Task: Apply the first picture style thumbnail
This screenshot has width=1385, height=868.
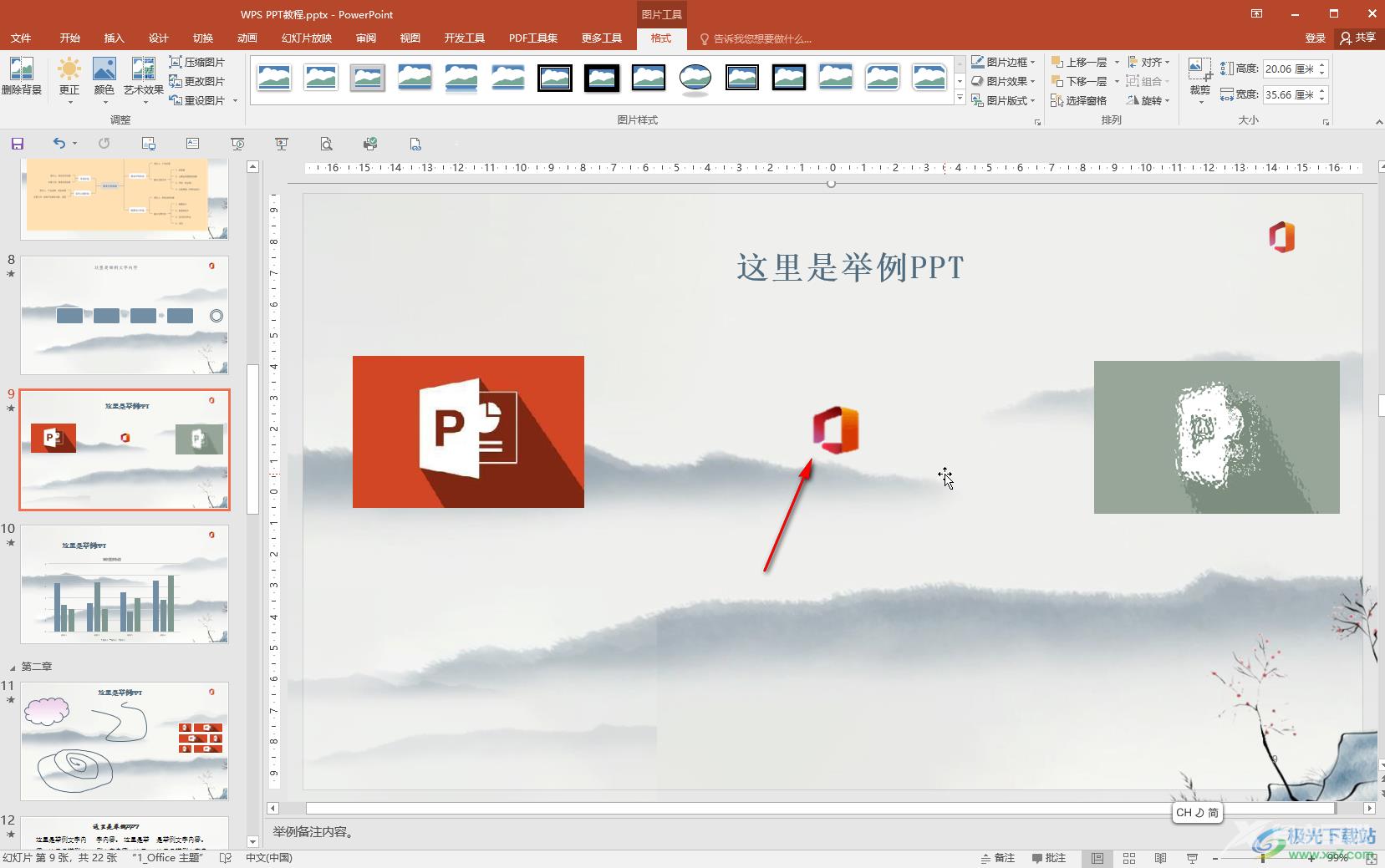Action: tap(274, 78)
